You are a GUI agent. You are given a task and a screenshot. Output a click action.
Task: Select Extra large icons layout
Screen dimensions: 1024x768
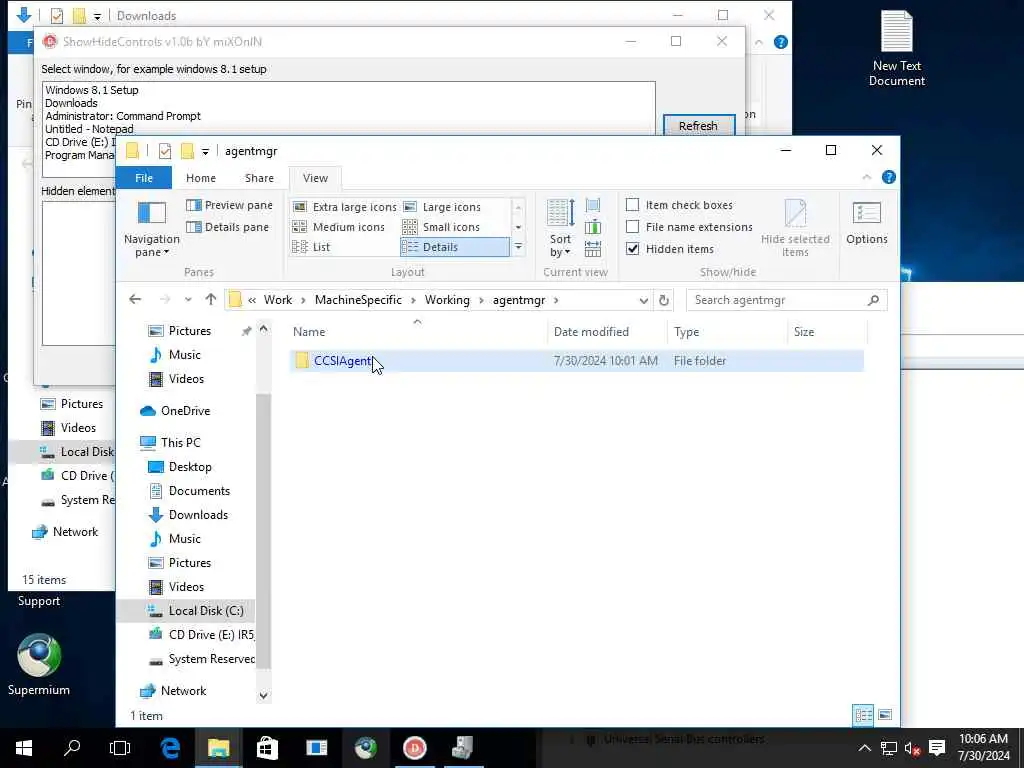[345, 207]
